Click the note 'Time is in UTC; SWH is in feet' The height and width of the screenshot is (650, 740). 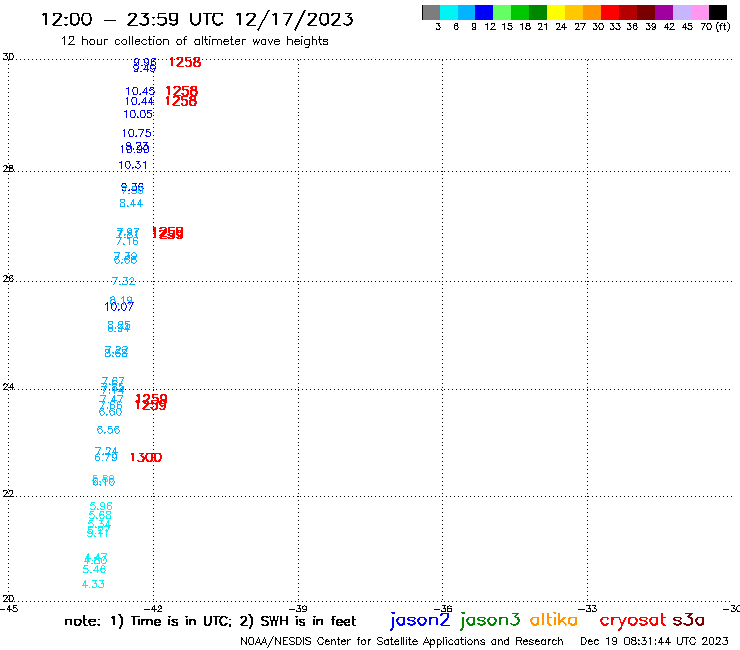210,621
